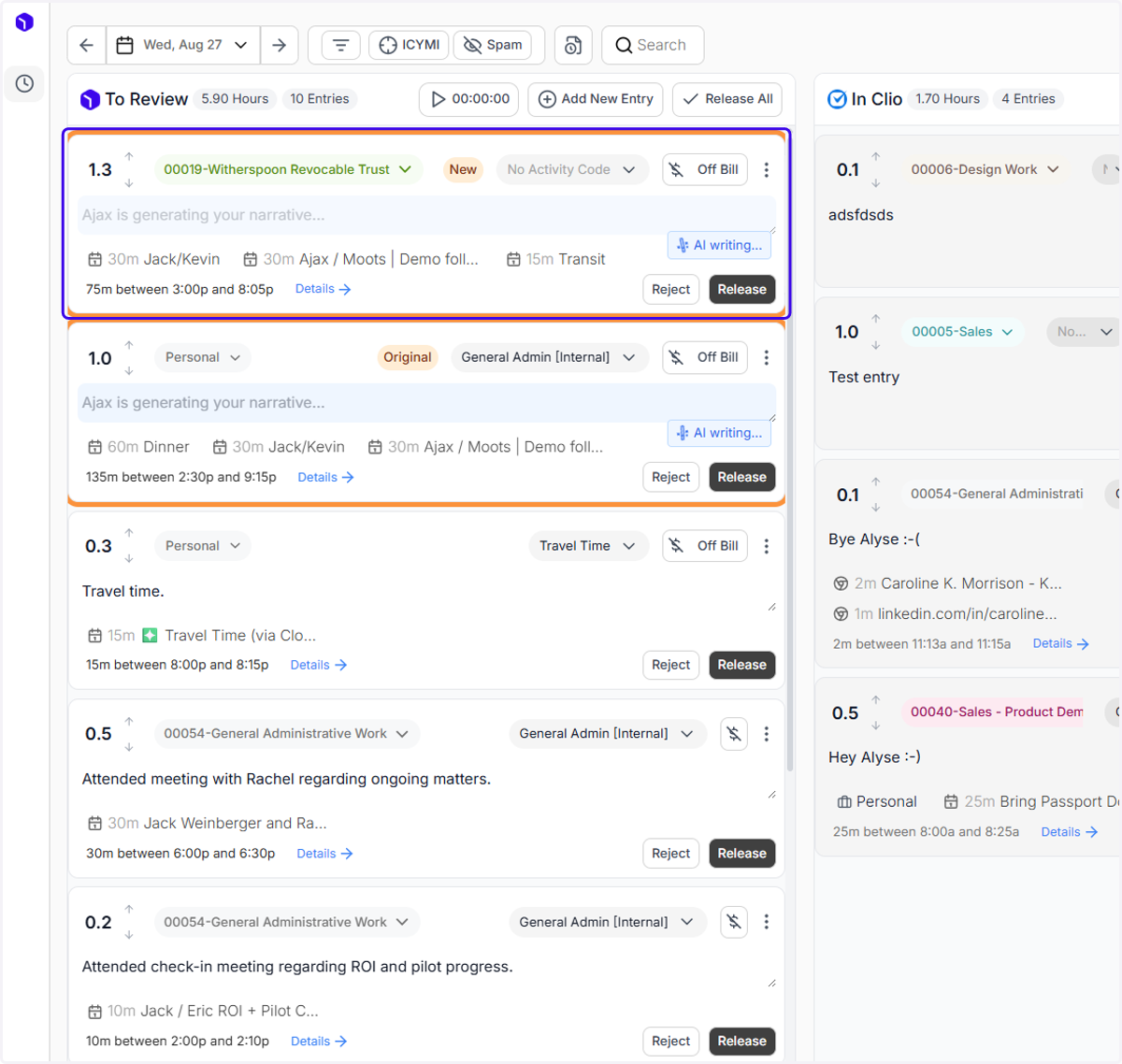Open the filter options icon
Screen dimensions: 1122x1064
(340, 45)
